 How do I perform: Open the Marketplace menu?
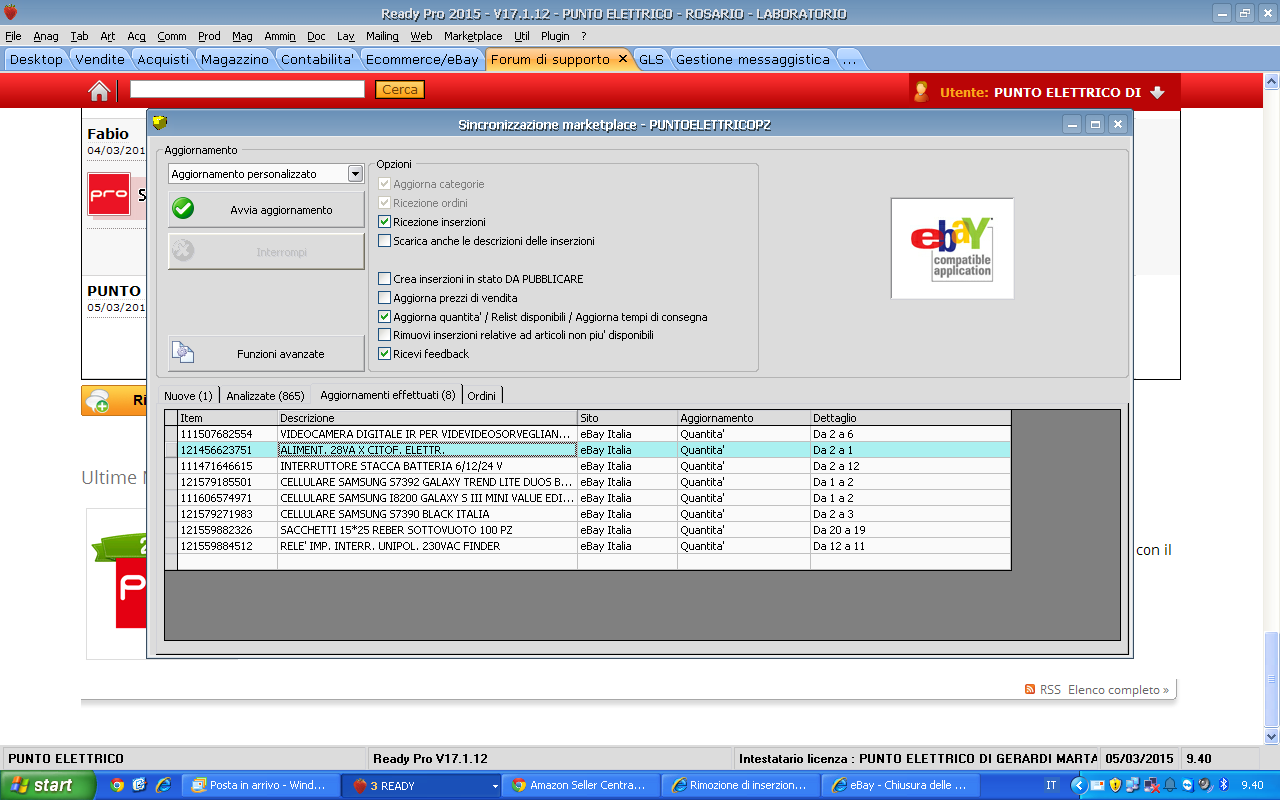(473, 36)
